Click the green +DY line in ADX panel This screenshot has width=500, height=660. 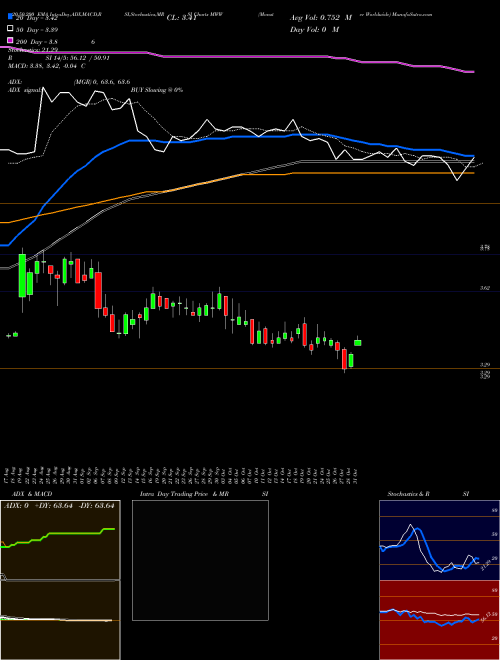[x=58, y=537]
